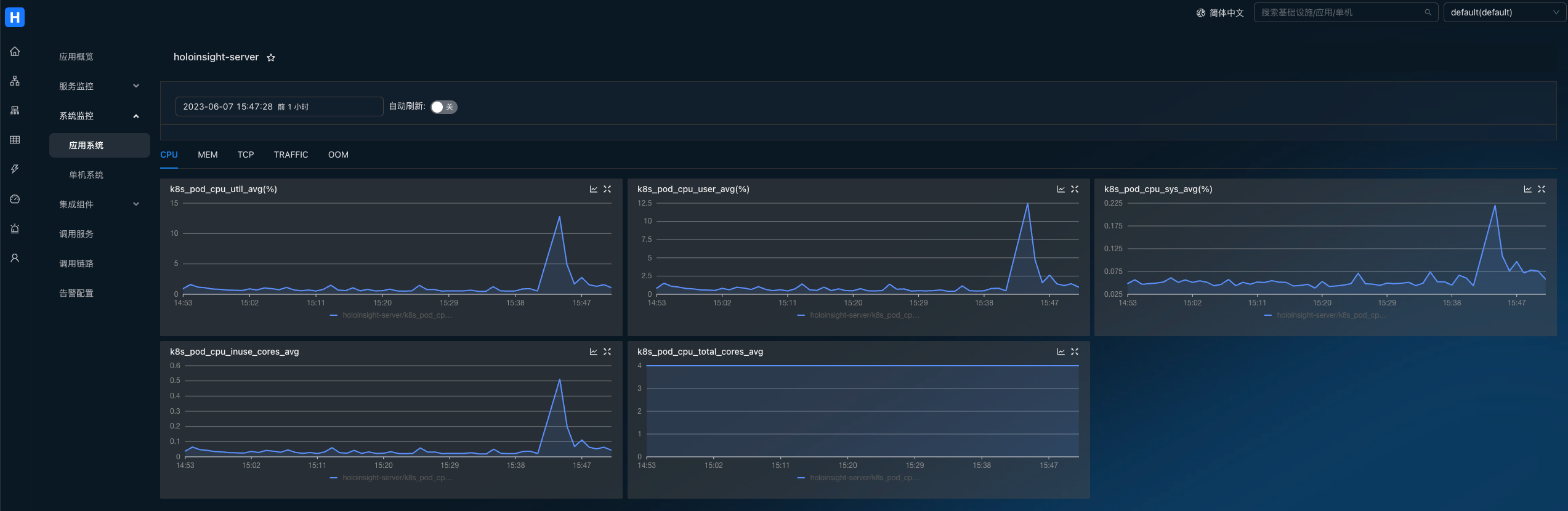Click the search magnifier icon

point(1428,12)
